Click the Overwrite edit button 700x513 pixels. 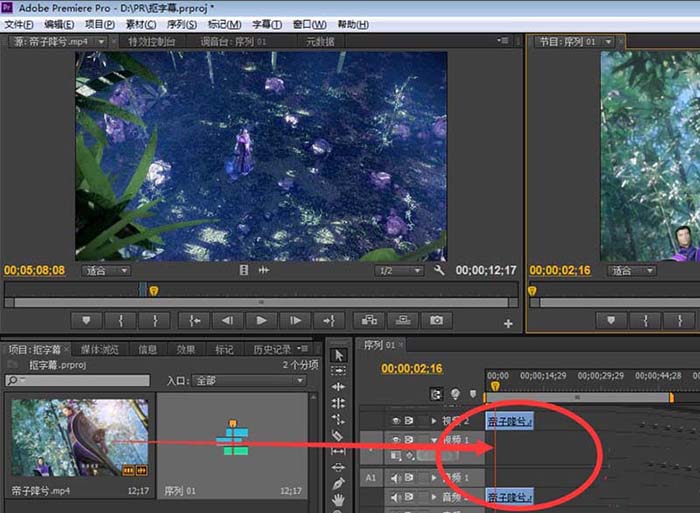pos(403,320)
